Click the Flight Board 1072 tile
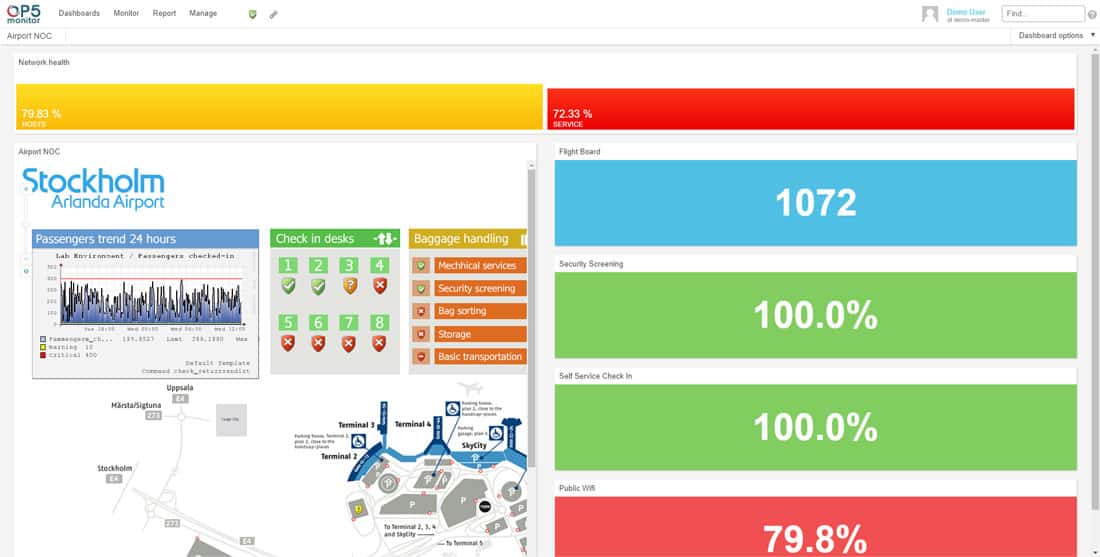 [815, 203]
